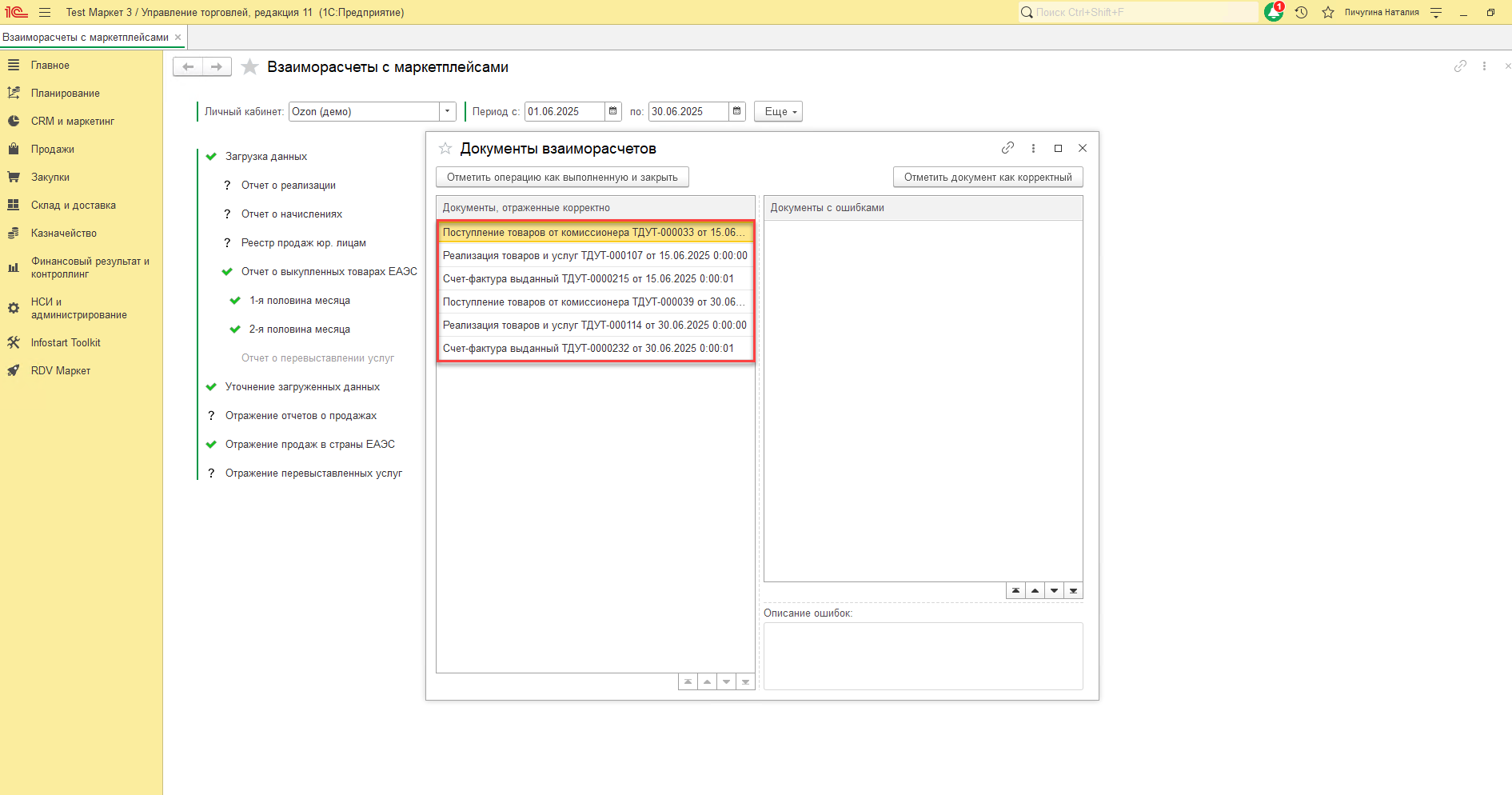Open the notifications bell icon
Viewport: 1512px width, 795px height.
pyautogui.click(x=1273, y=13)
